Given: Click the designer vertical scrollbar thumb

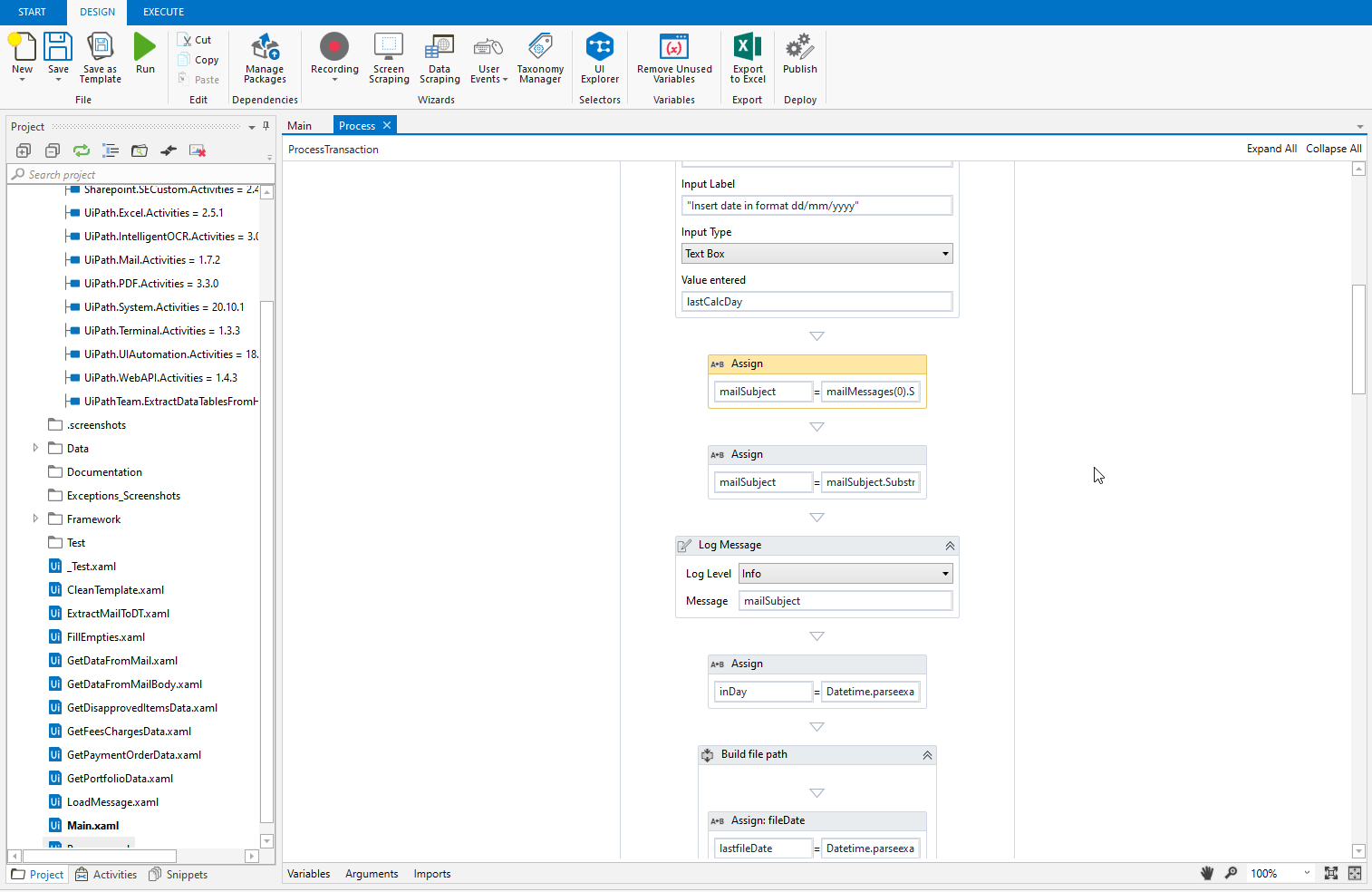Looking at the screenshot, I should coord(1358,339).
